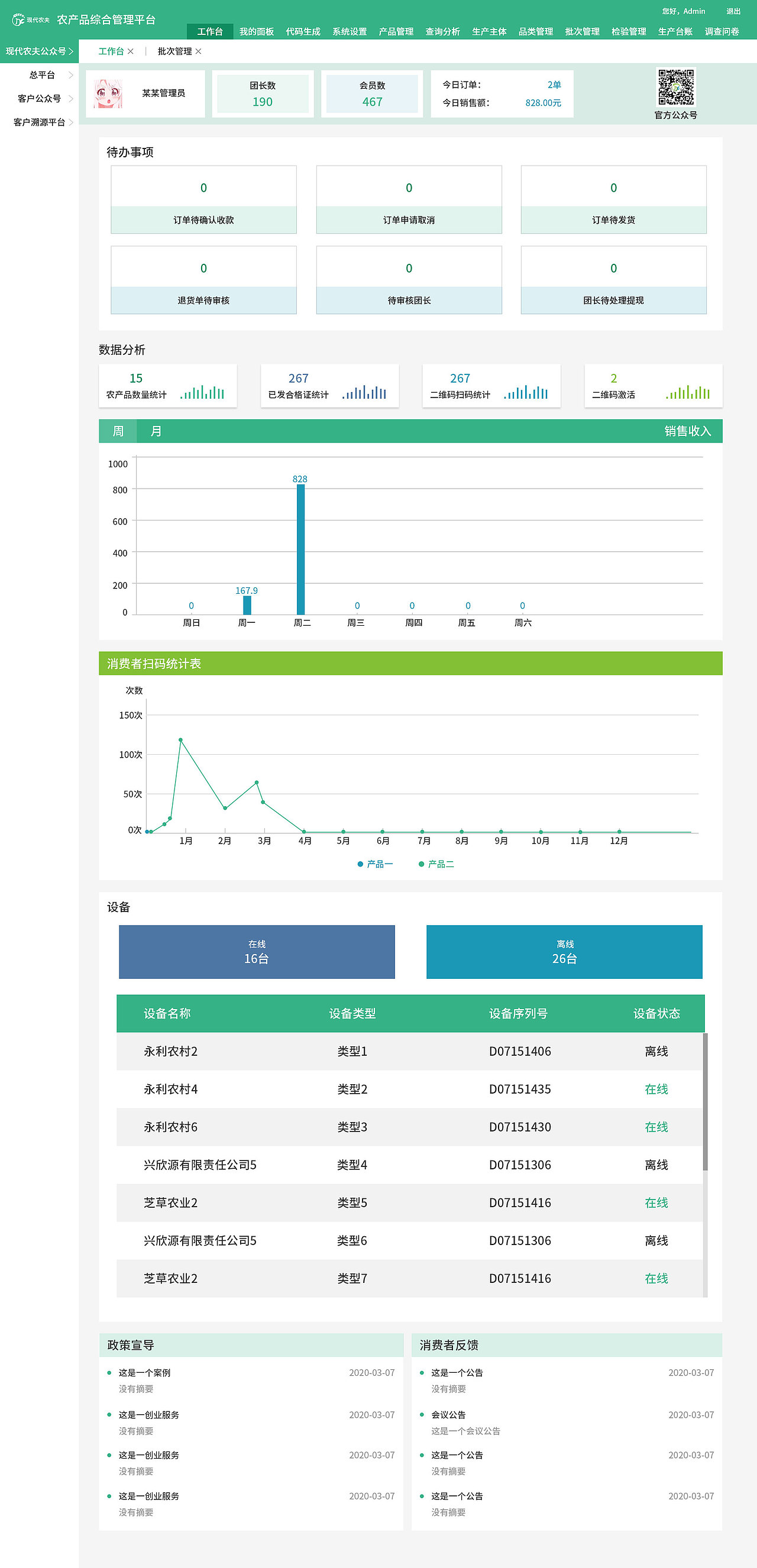Open 查询分析 menu item
The image size is (757, 1568).
tap(442, 32)
